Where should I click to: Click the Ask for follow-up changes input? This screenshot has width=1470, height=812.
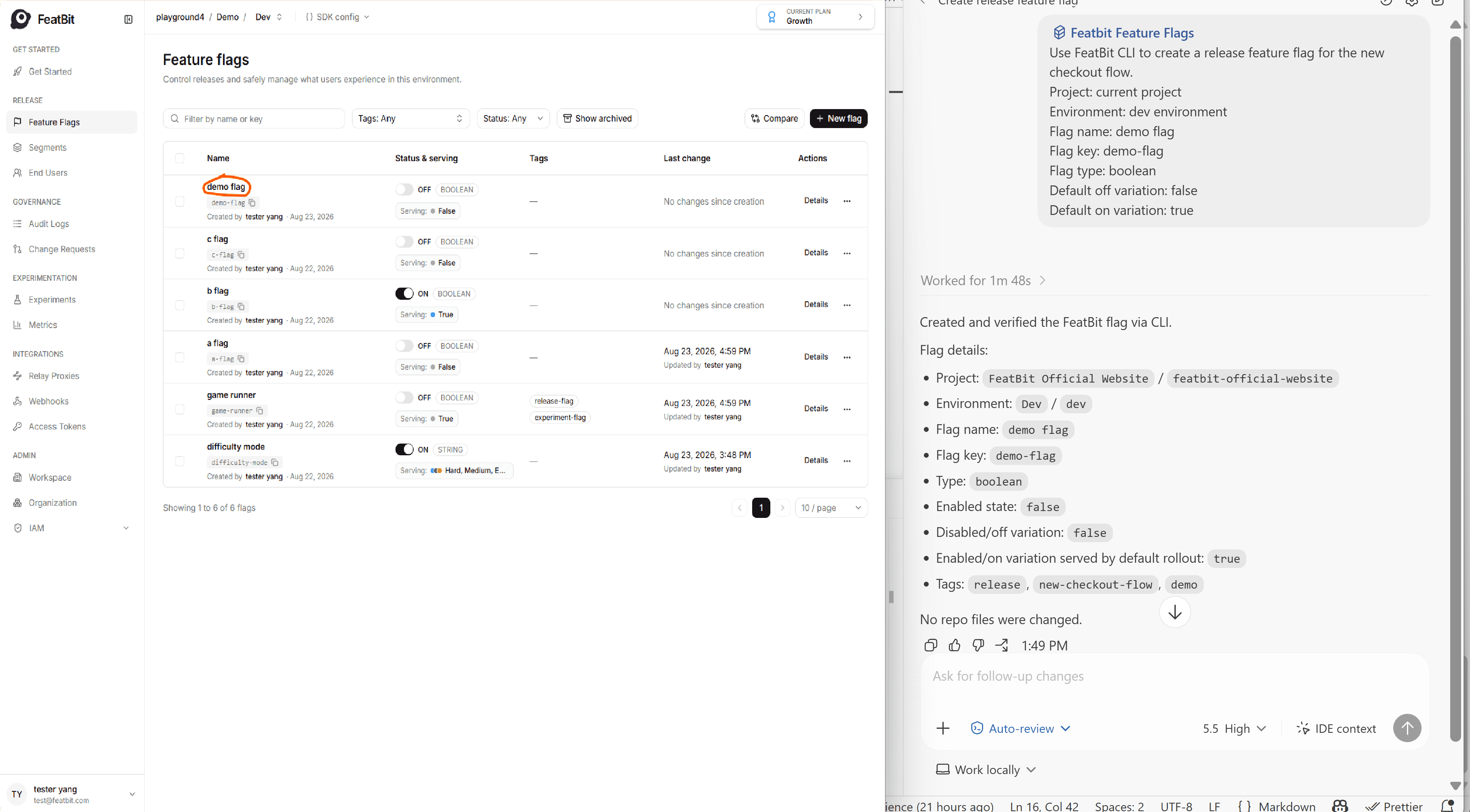pyautogui.click(x=1174, y=676)
